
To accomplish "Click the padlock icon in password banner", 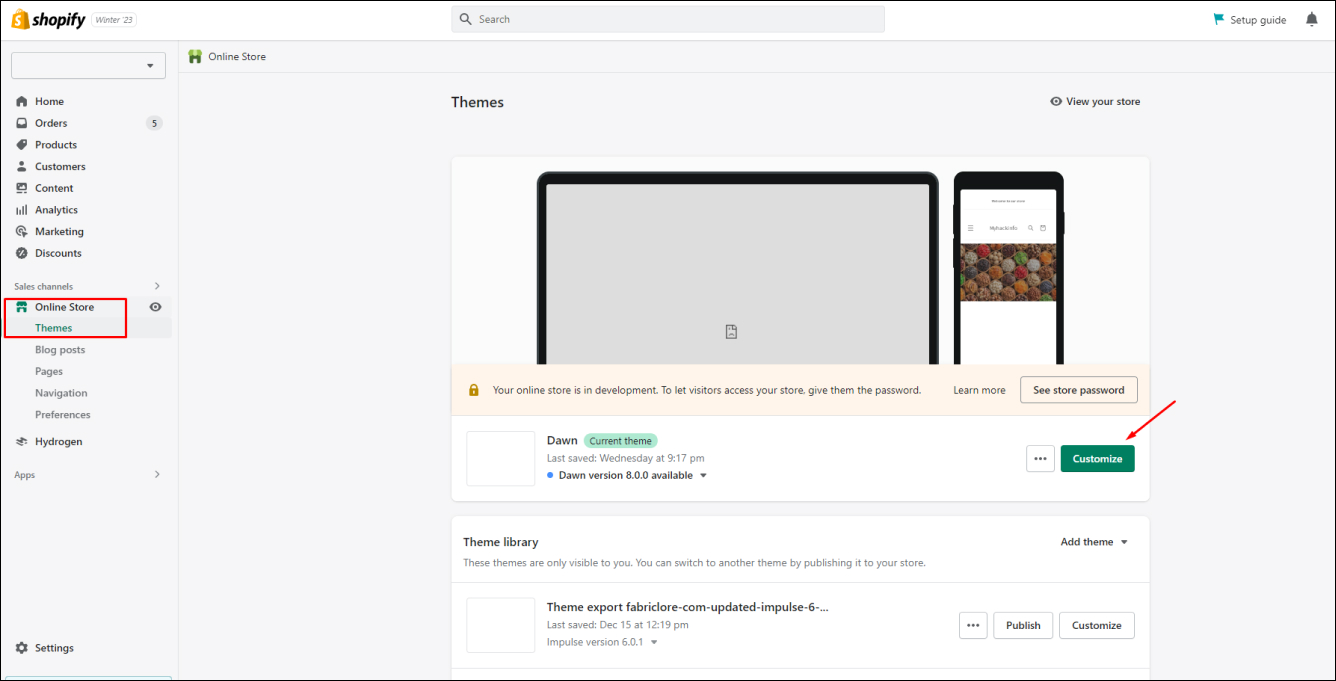I will point(474,390).
